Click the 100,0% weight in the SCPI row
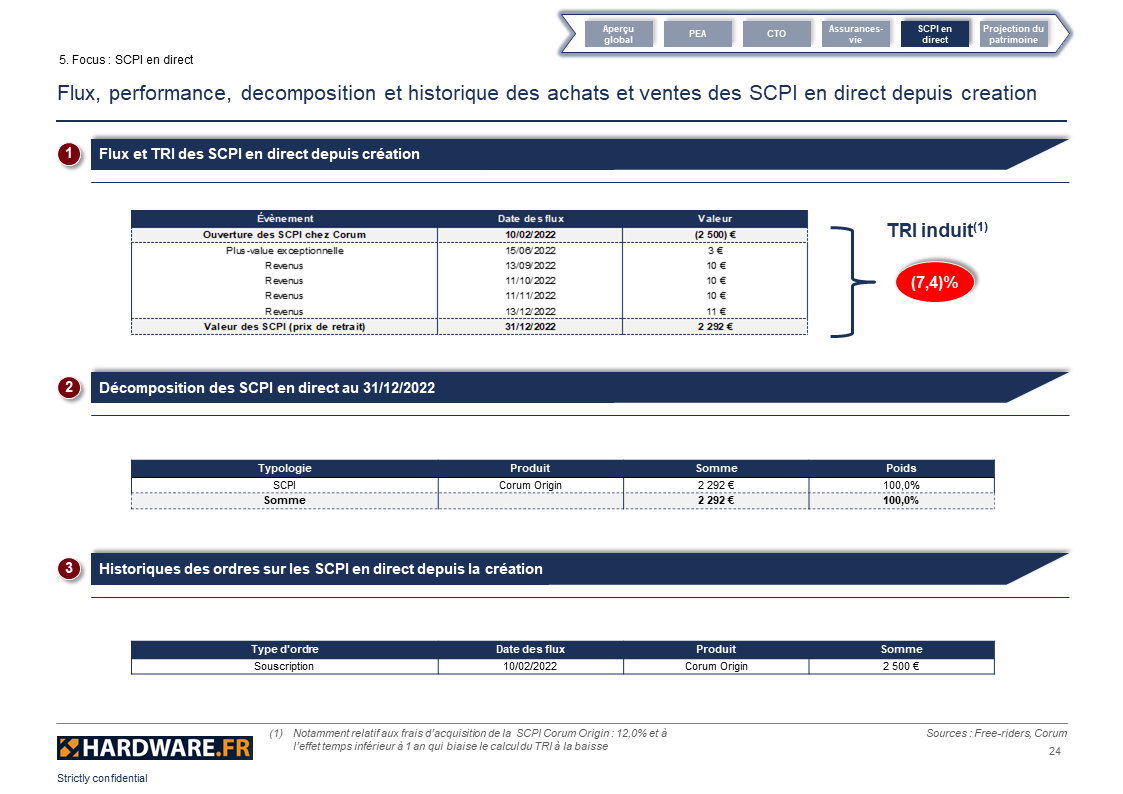 tap(901, 485)
